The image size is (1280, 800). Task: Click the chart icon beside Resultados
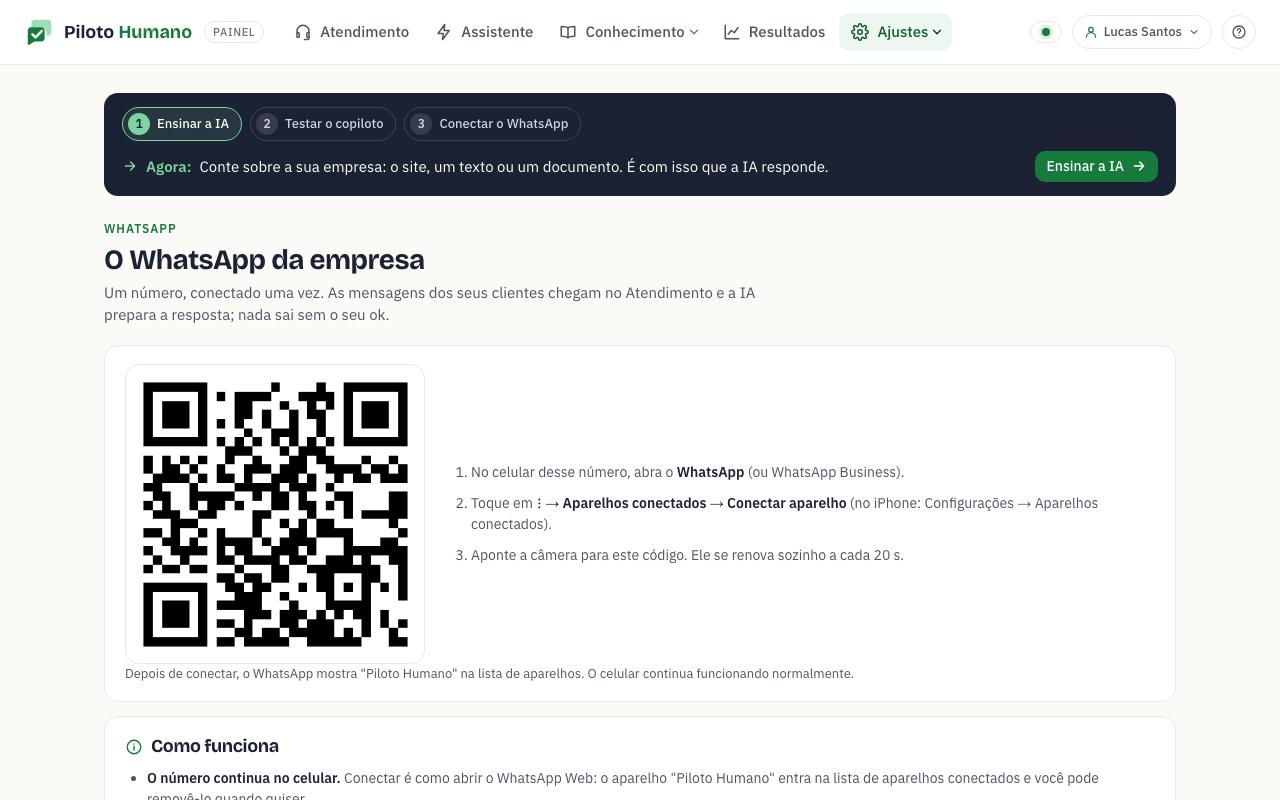732,32
